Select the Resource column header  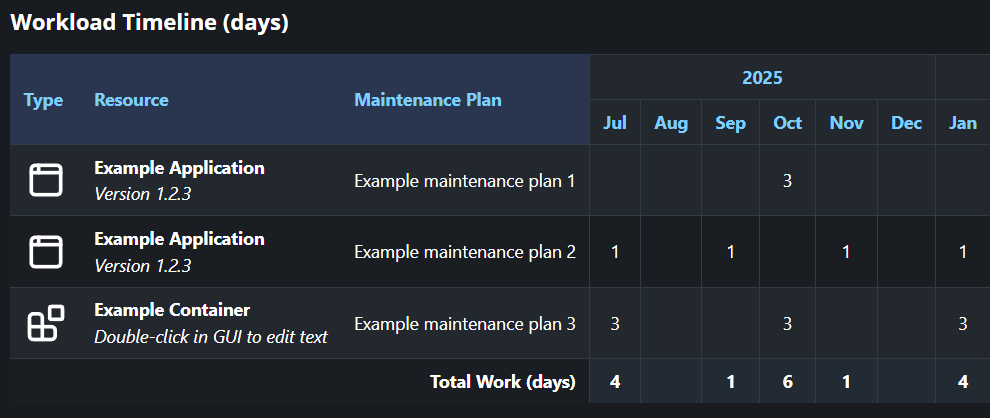click(131, 100)
